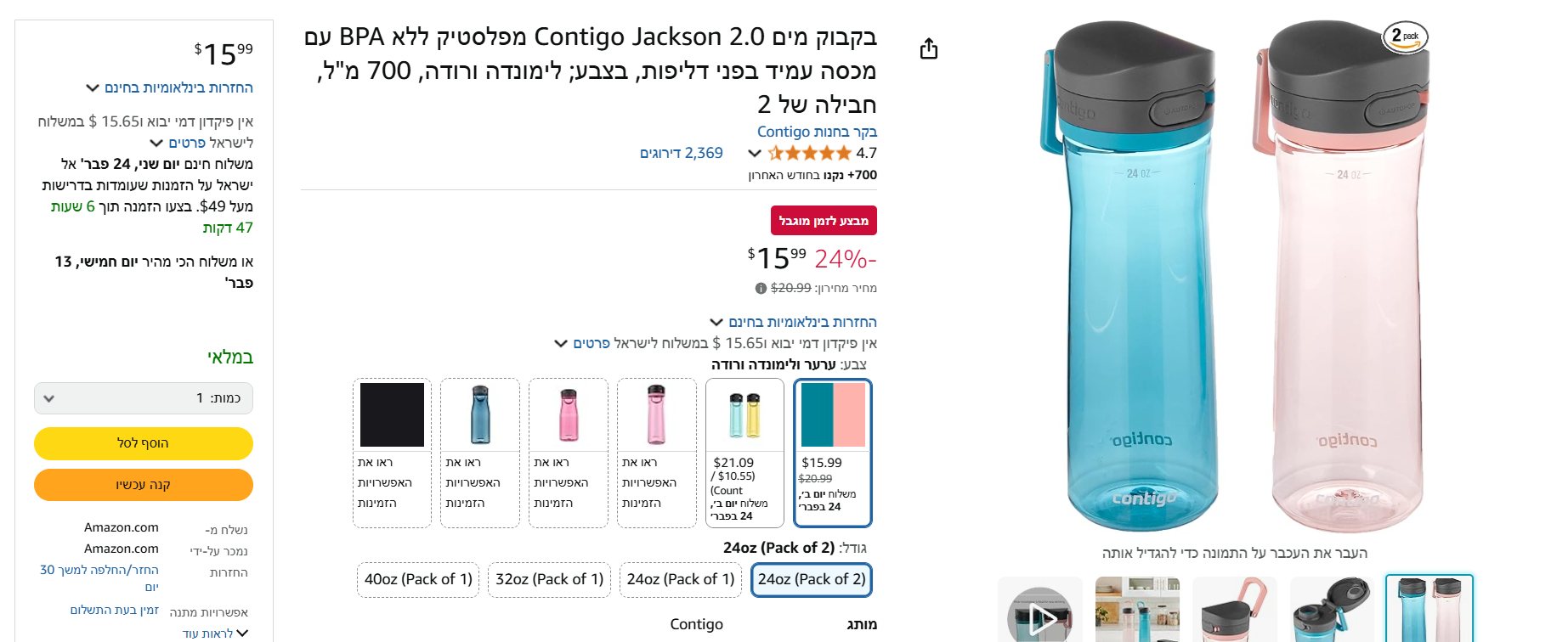Choose the 40oz (Pack of 1) size
1568x642 pixels.
click(x=418, y=580)
